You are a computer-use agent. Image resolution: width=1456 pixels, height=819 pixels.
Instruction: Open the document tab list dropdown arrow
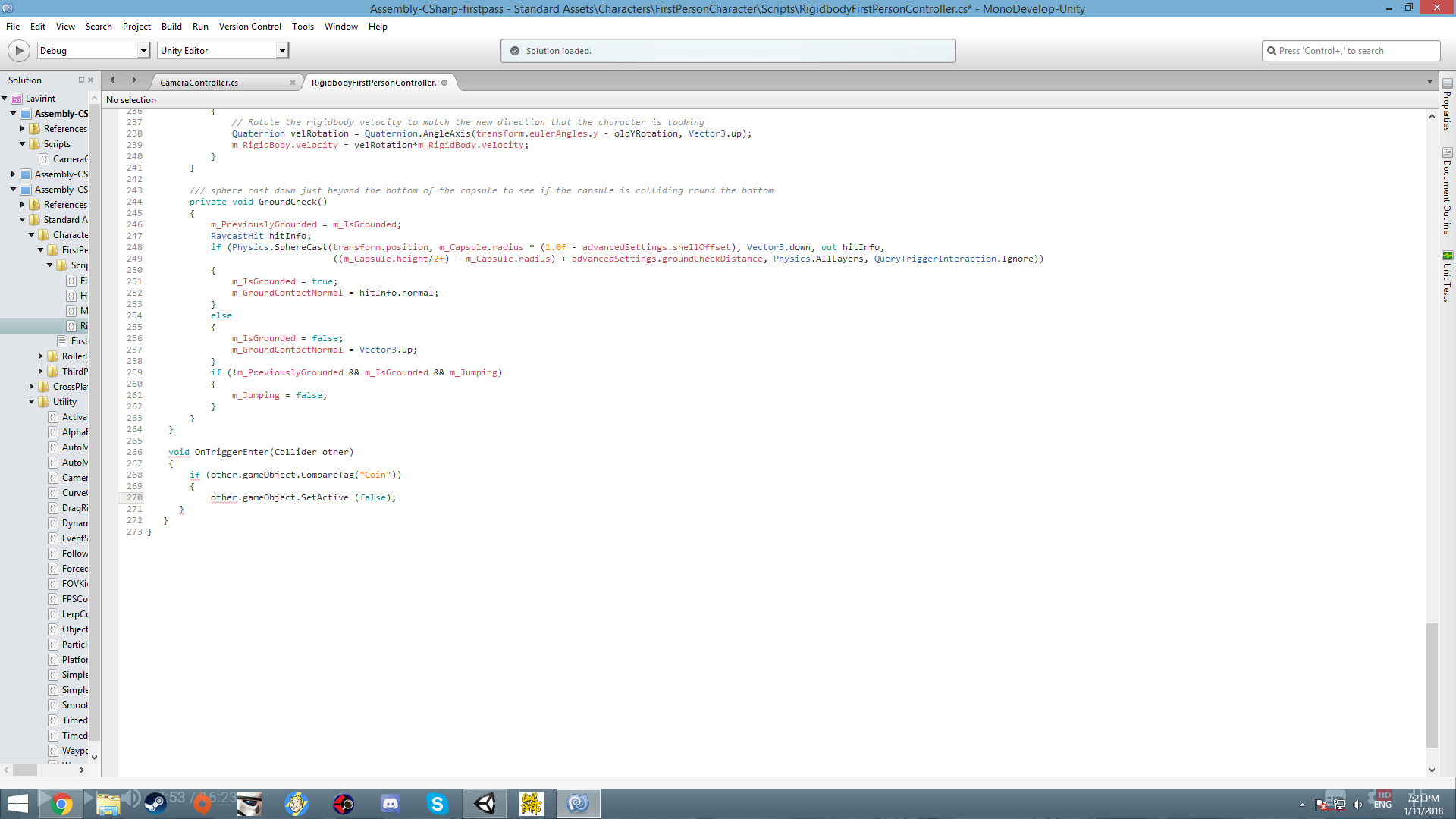(1429, 82)
